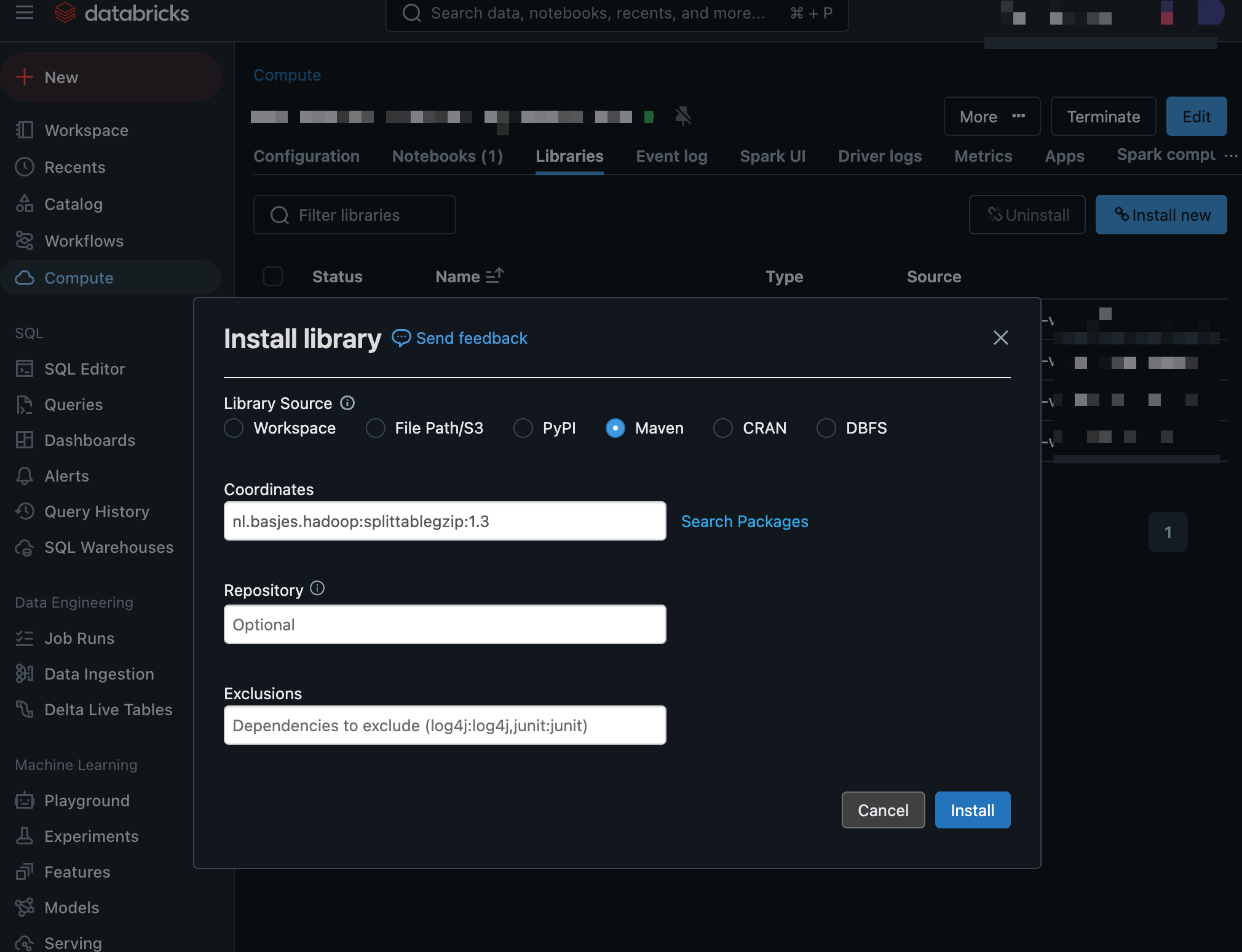The height and width of the screenshot is (952, 1242).
Task: Click the Exclusions input field
Action: point(445,725)
